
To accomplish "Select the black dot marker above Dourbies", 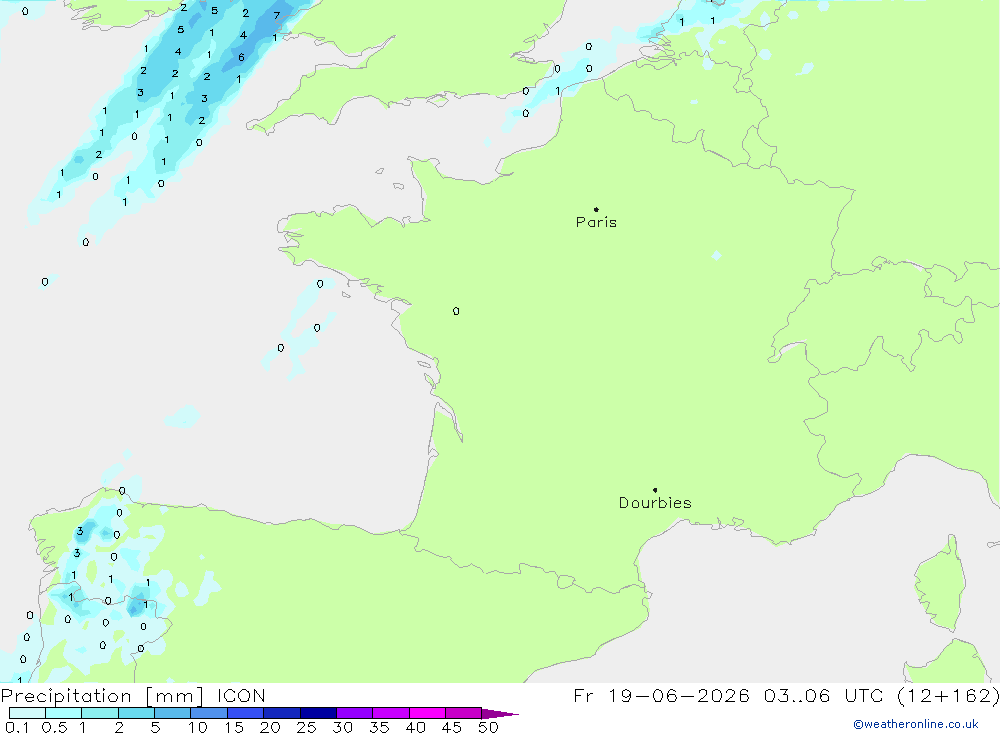I will coord(655,490).
